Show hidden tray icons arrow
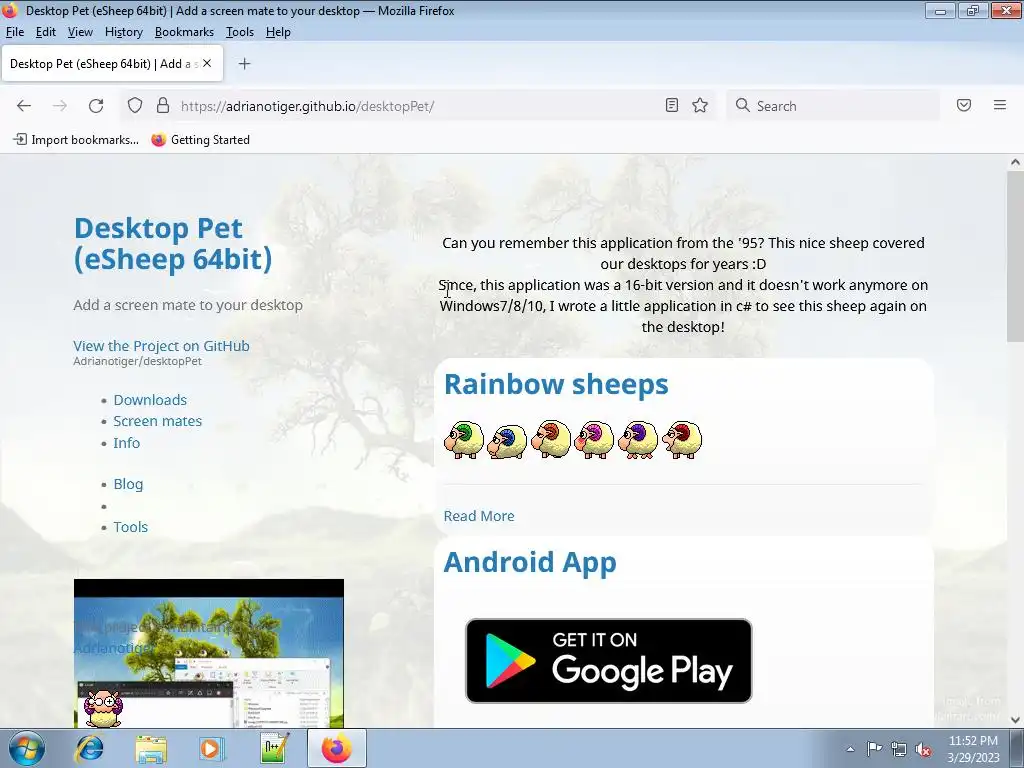Image resolution: width=1024 pixels, height=768 pixels. click(850, 749)
